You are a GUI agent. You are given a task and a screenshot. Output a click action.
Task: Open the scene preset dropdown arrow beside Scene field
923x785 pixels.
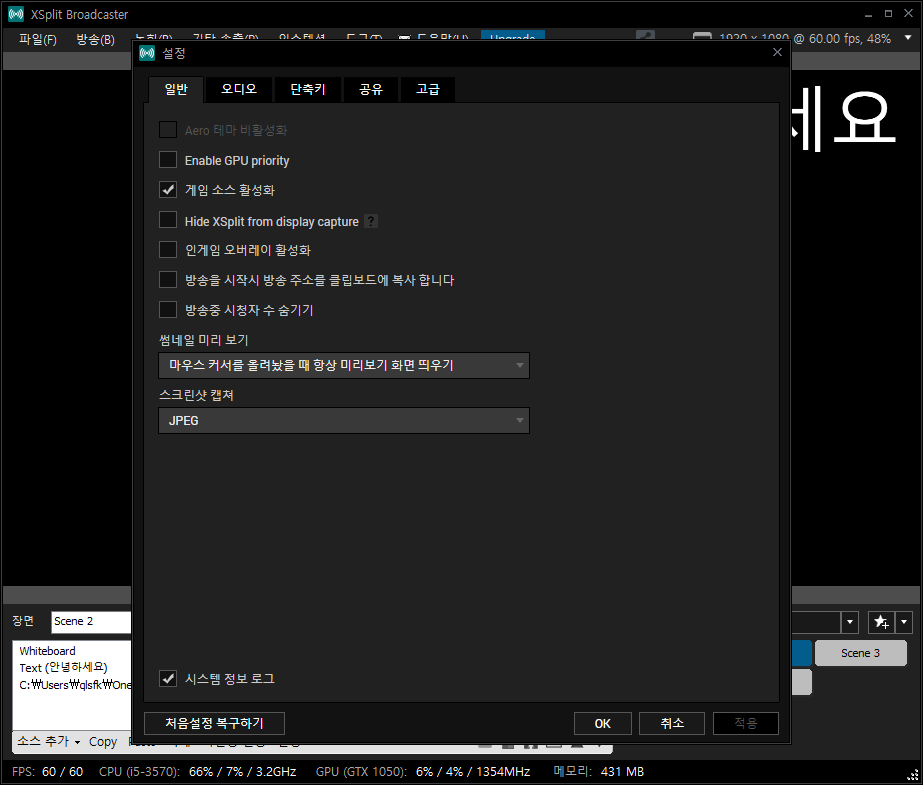[x=849, y=622]
